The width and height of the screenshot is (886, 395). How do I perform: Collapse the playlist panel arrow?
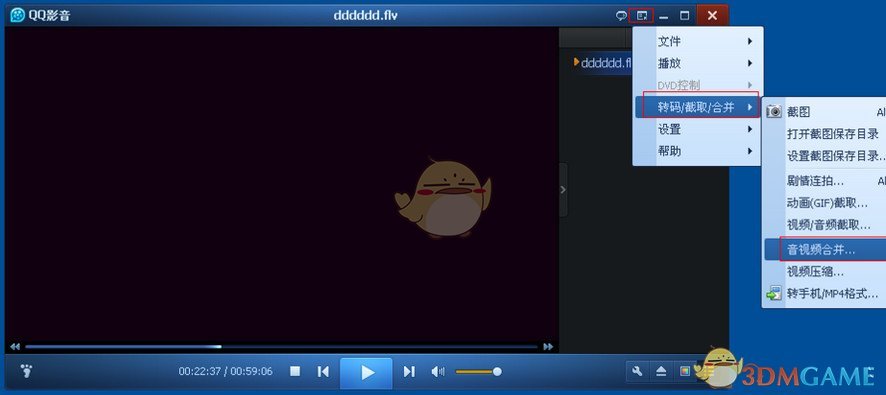pos(563,190)
